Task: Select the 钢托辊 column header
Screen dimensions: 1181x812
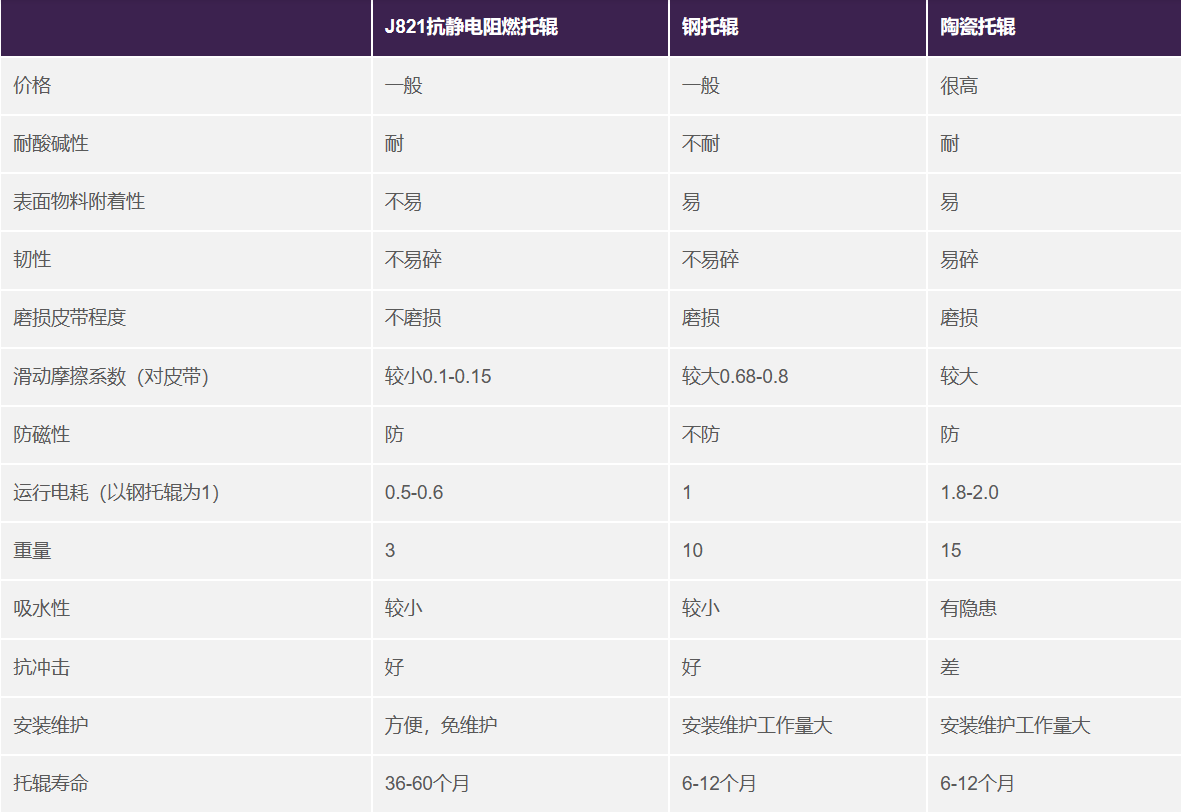Action: pos(710,27)
